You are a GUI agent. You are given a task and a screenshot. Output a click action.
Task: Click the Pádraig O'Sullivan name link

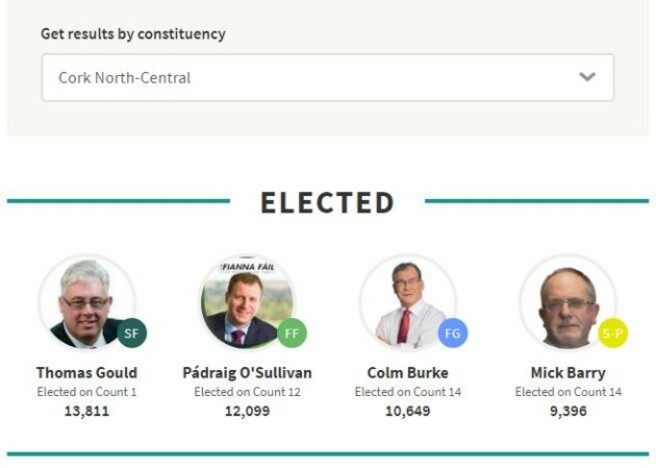click(247, 373)
